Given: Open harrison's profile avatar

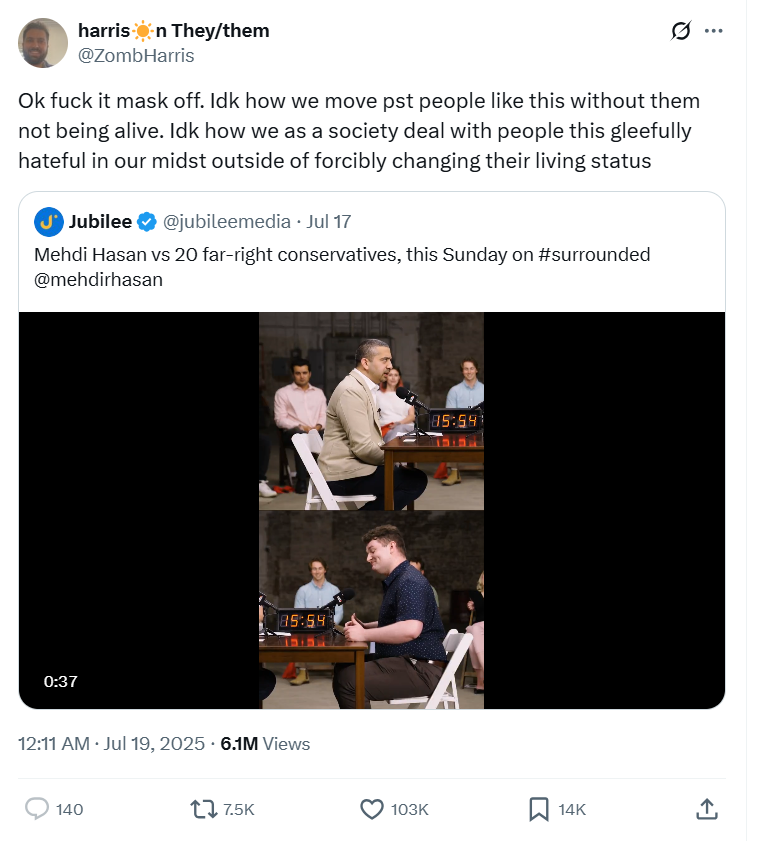Looking at the screenshot, I should pos(43,43).
